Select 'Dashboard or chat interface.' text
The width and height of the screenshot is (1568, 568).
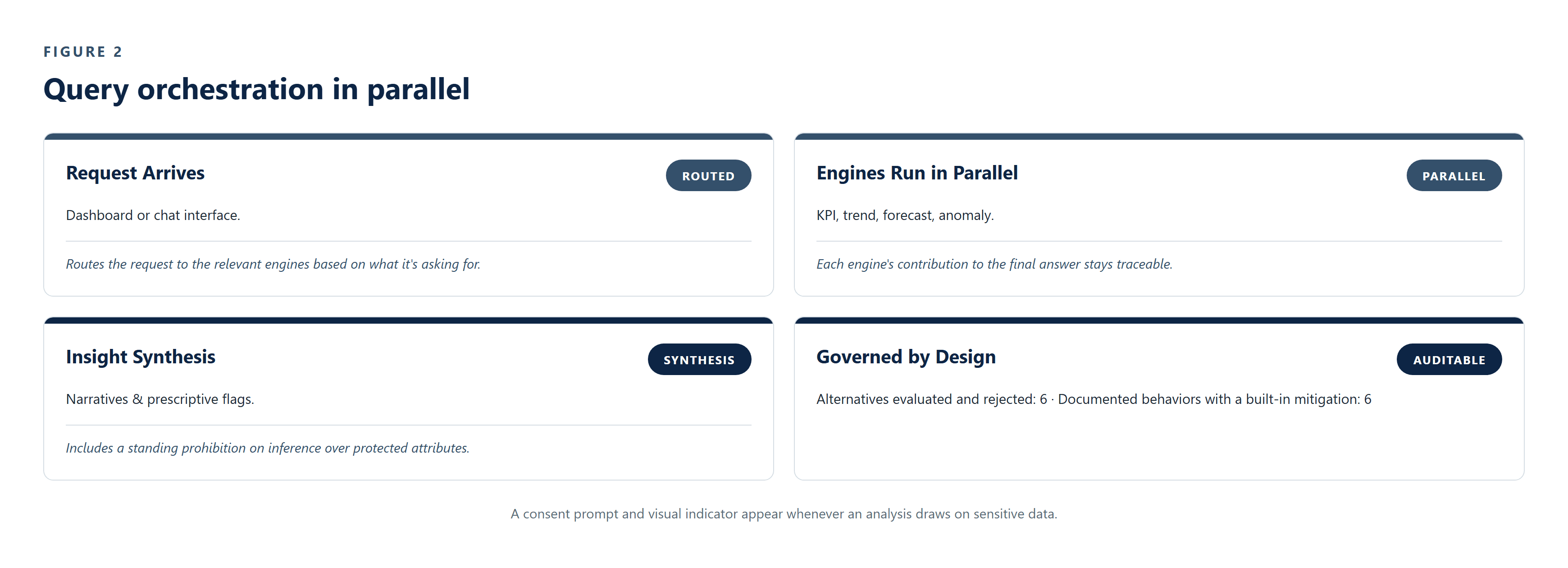153,215
